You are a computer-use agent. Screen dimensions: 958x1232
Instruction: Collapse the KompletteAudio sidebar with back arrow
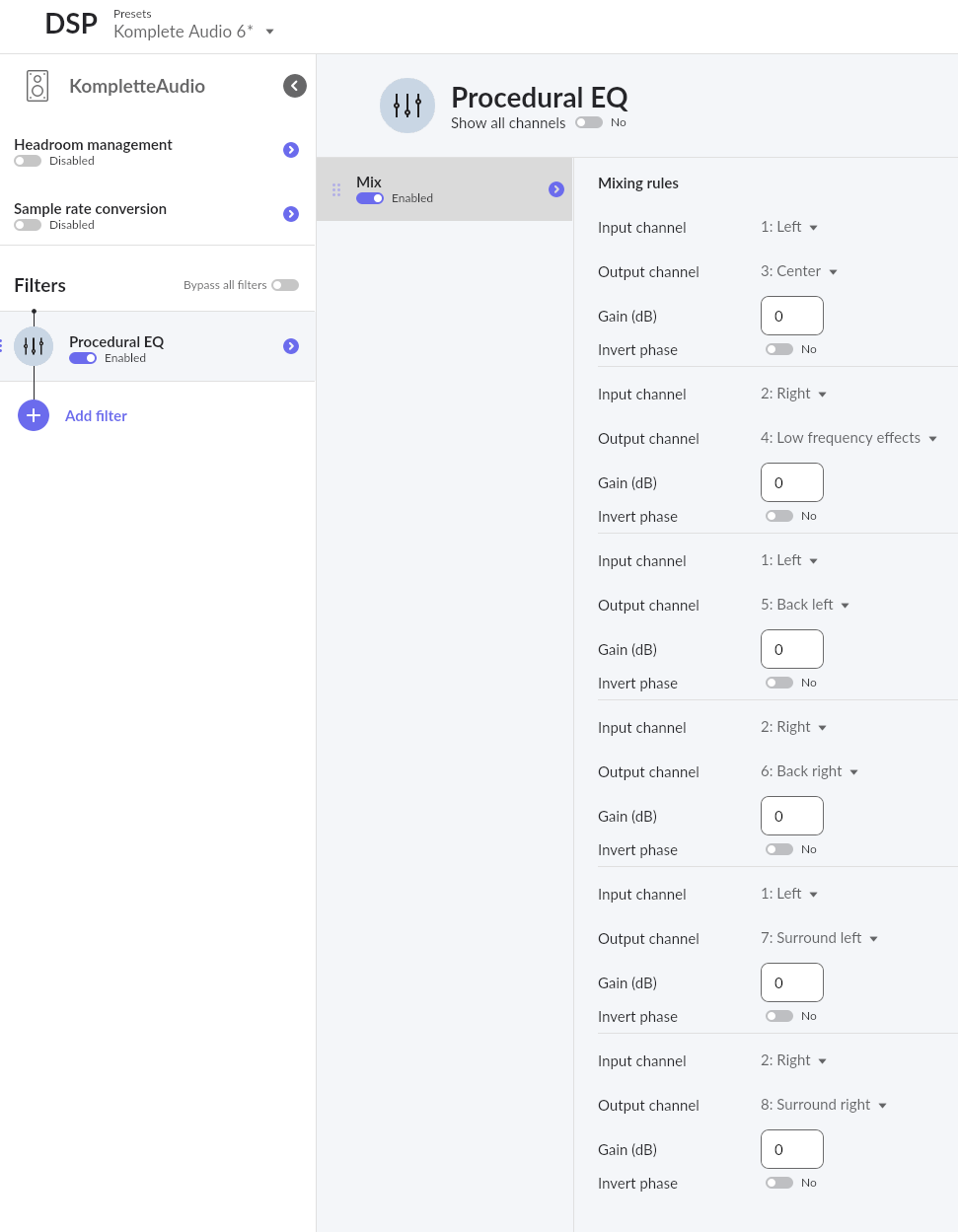(295, 86)
